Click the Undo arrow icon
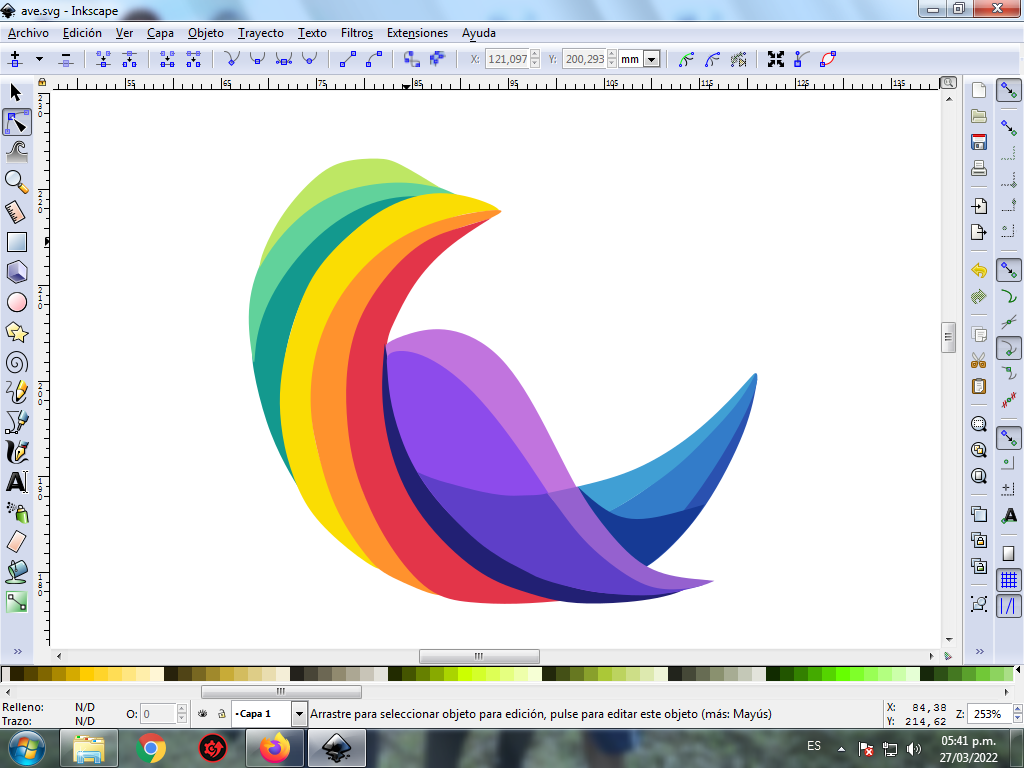Screen dimensions: 1024x768 (979, 271)
